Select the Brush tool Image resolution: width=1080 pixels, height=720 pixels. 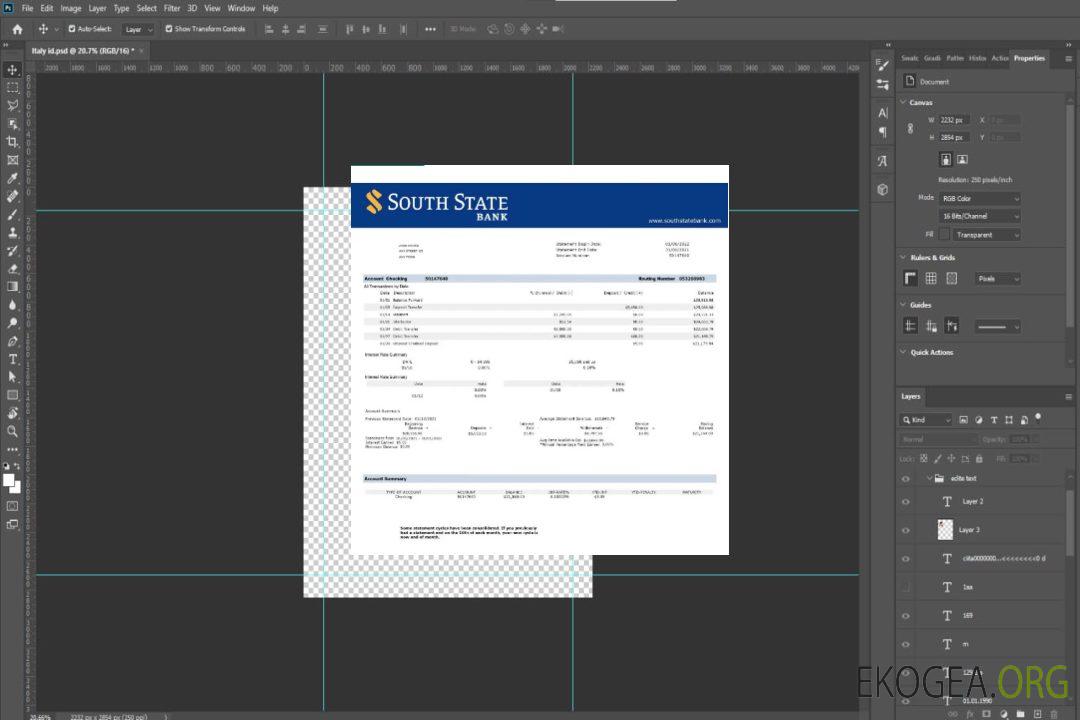(12, 214)
